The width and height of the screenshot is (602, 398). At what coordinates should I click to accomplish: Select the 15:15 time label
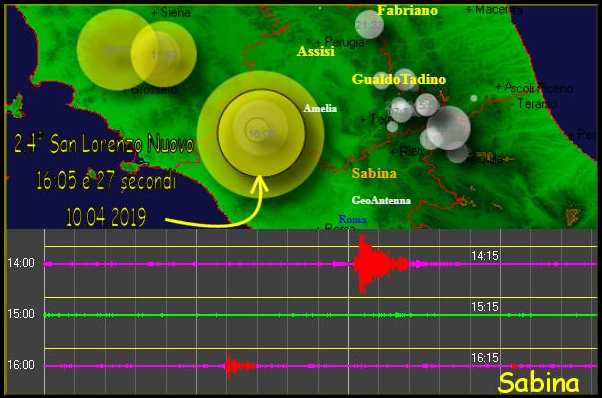click(485, 307)
